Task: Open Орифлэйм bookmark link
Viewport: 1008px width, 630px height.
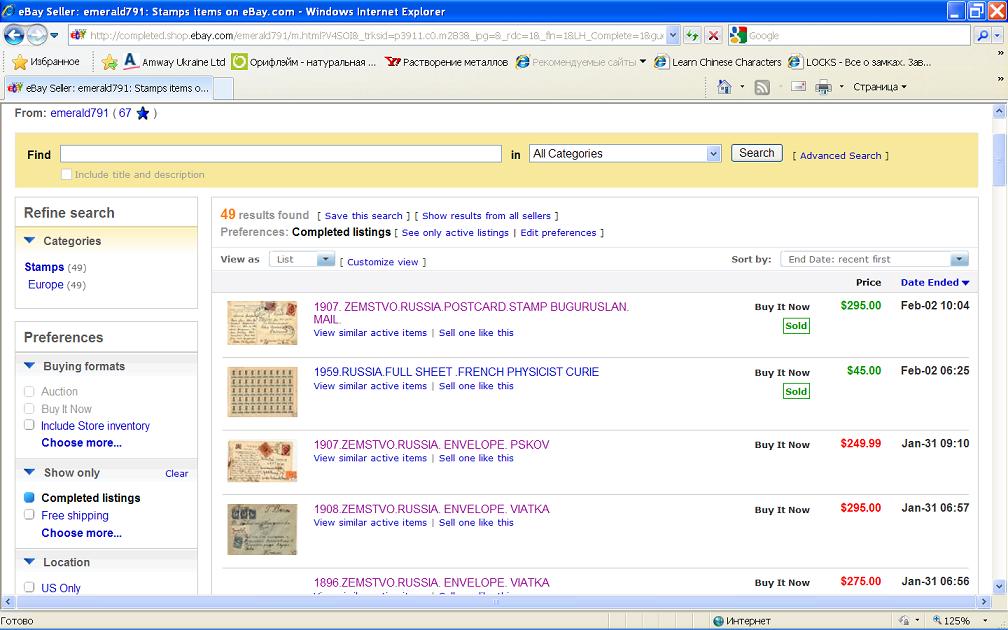Action: click(304, 62)
